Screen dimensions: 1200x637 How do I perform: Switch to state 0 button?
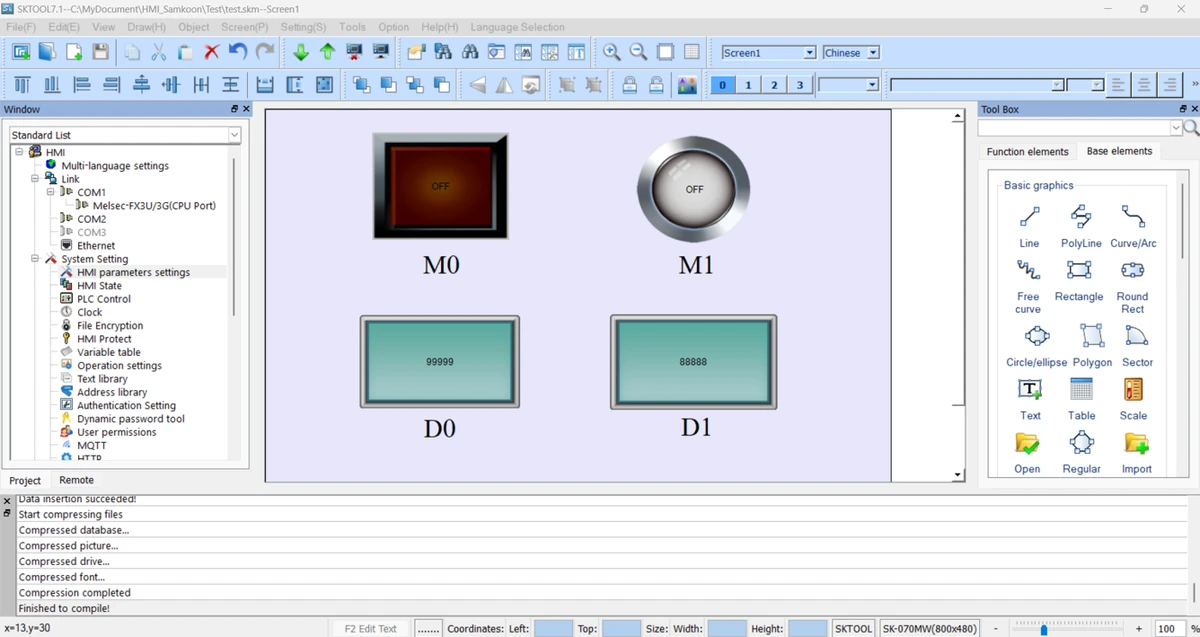[722, 85]
